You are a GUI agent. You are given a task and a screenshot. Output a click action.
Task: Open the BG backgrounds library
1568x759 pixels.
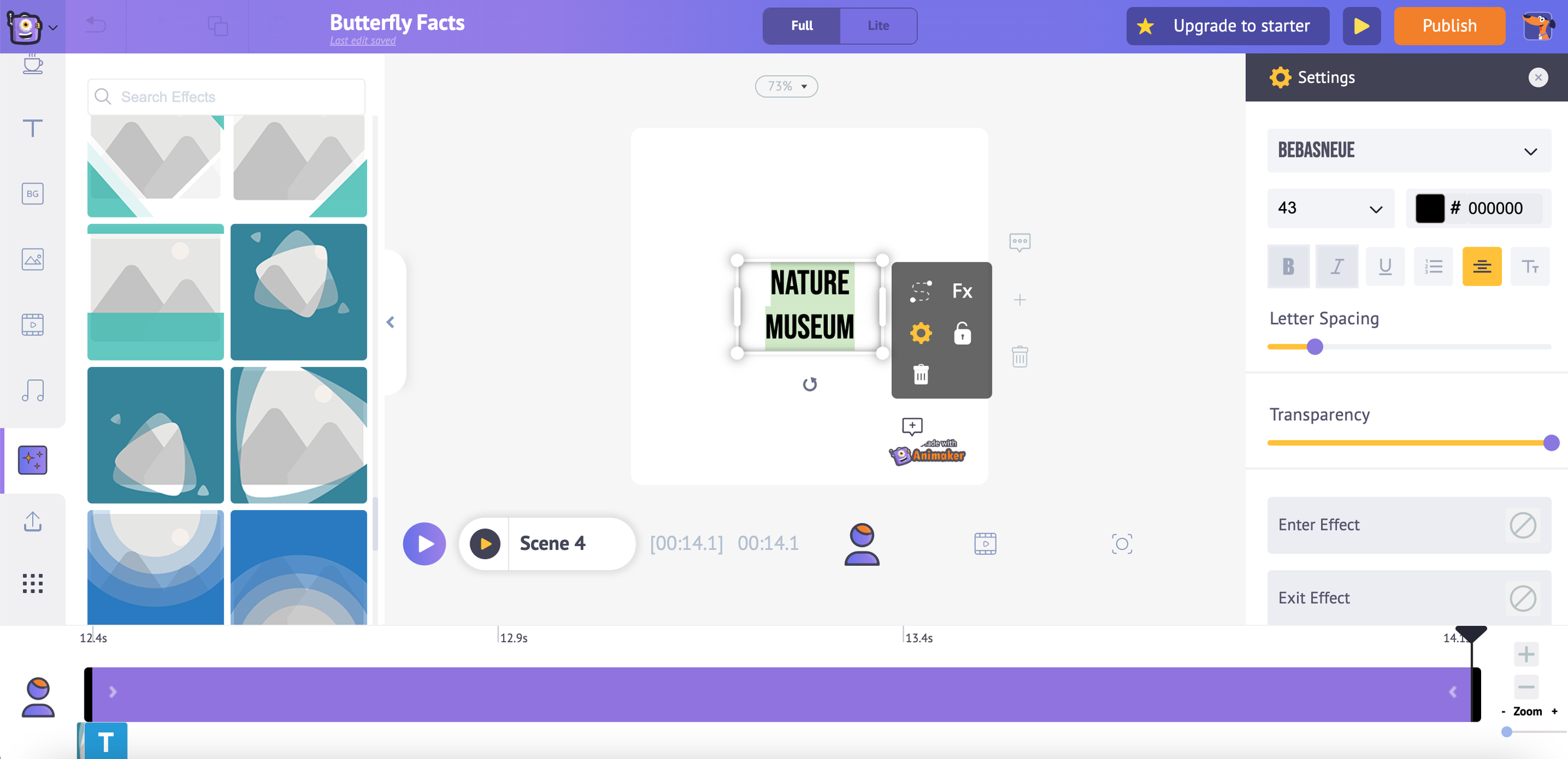(x=33, y=193)
